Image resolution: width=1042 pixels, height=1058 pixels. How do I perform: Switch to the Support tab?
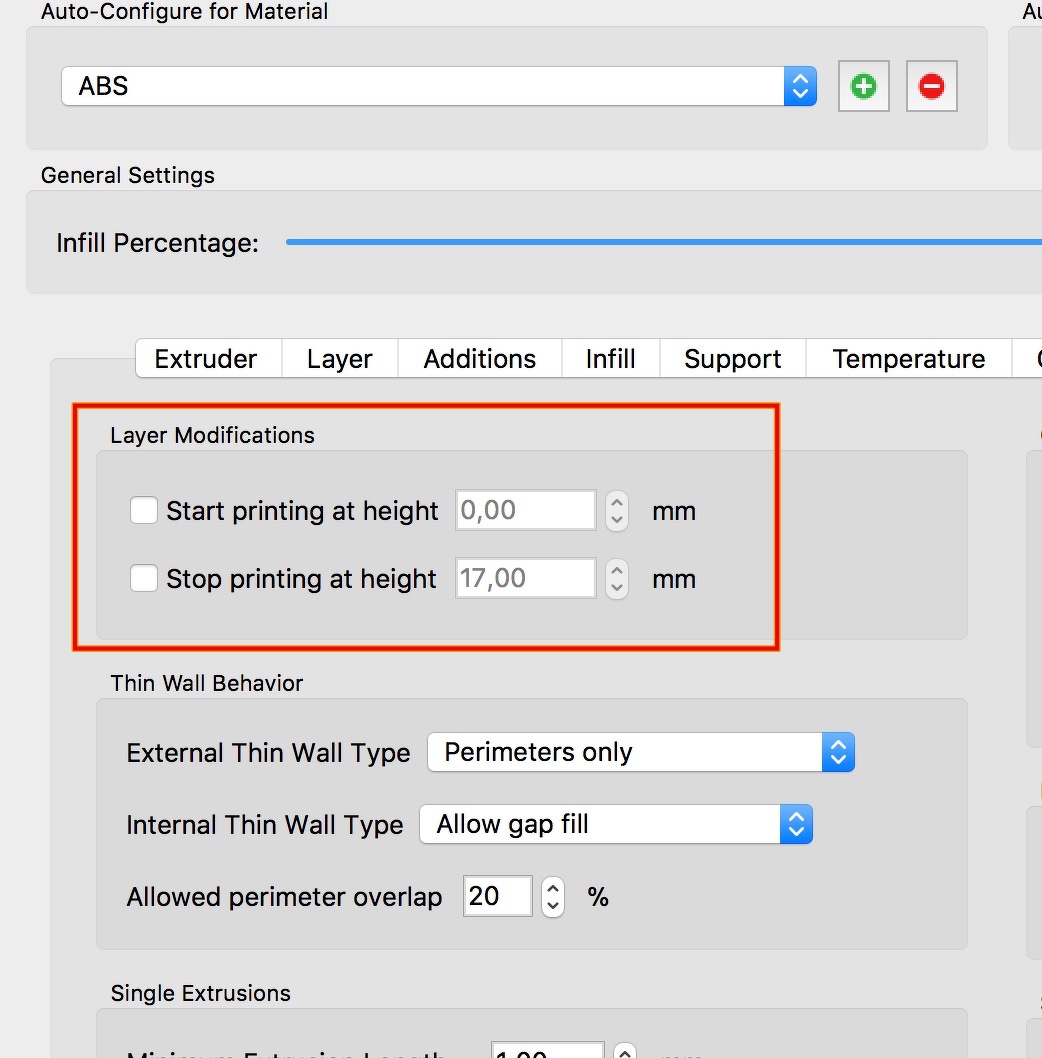click(x=732, y=359)
